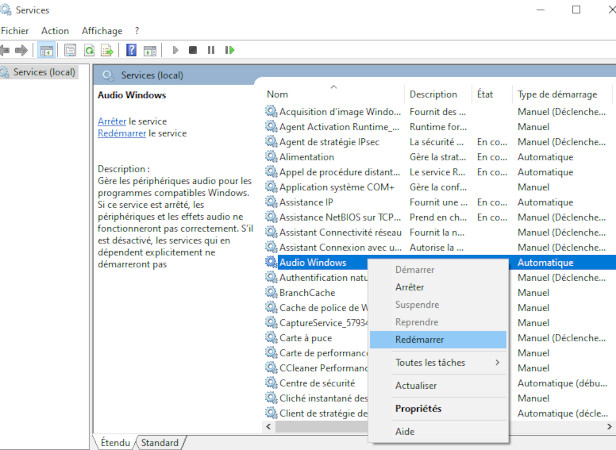
Task: Click the Pause Service toolbar icon
Action: point(211,50)
